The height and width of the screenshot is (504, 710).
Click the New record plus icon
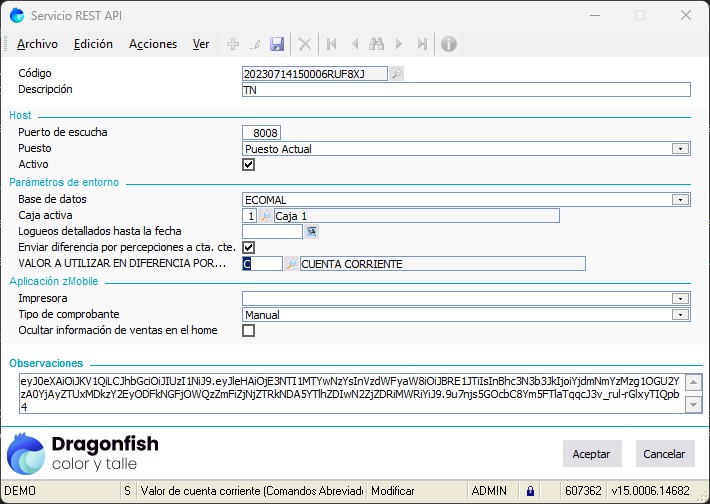coord(233,44)
